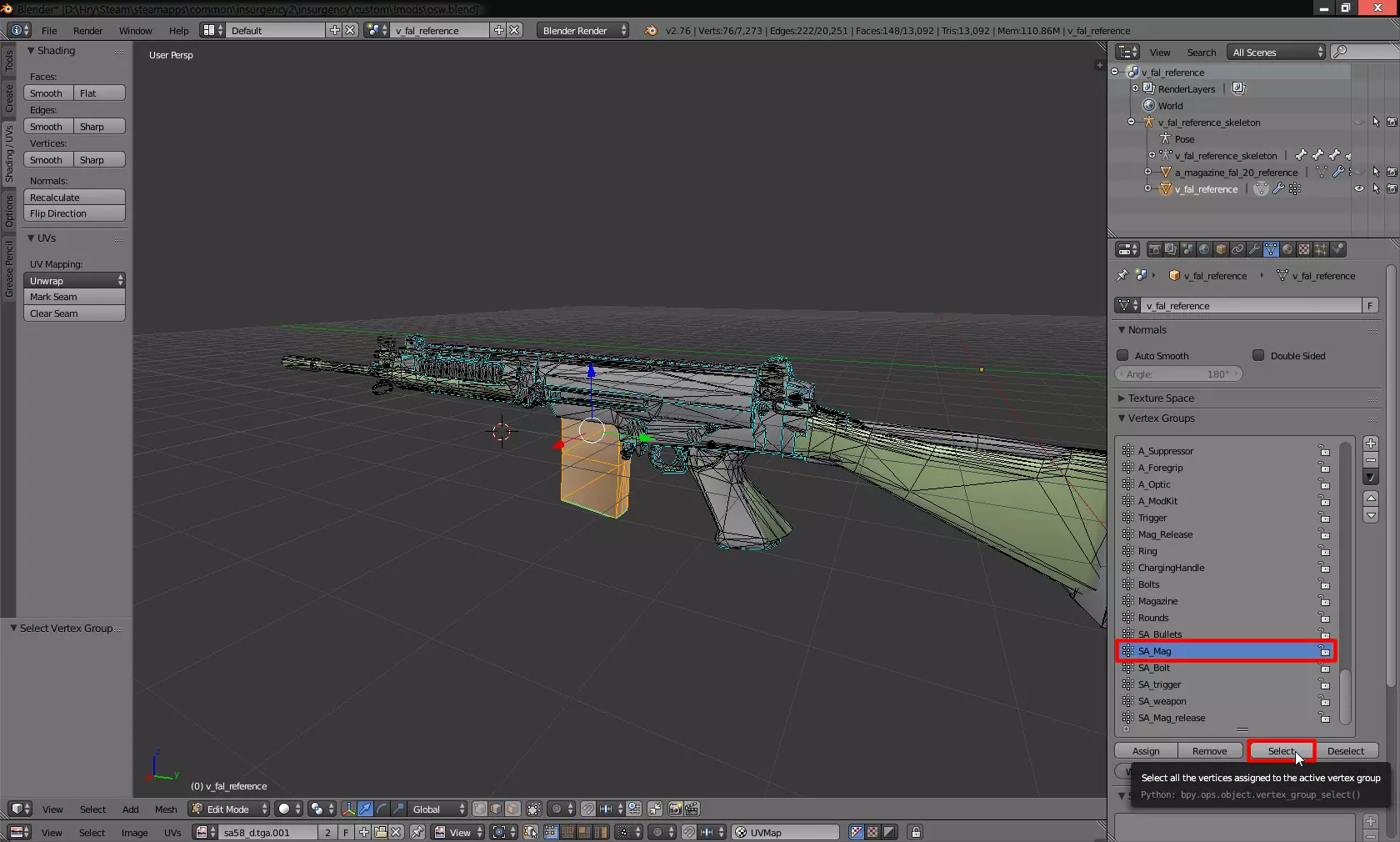Open Object Data mesh triangle tab

tap(1271, 249)
